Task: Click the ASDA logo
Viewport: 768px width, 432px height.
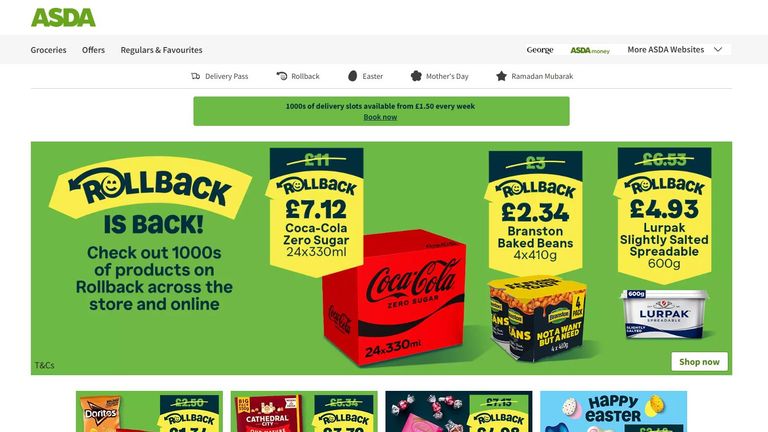Action: (x=63, y=18)
